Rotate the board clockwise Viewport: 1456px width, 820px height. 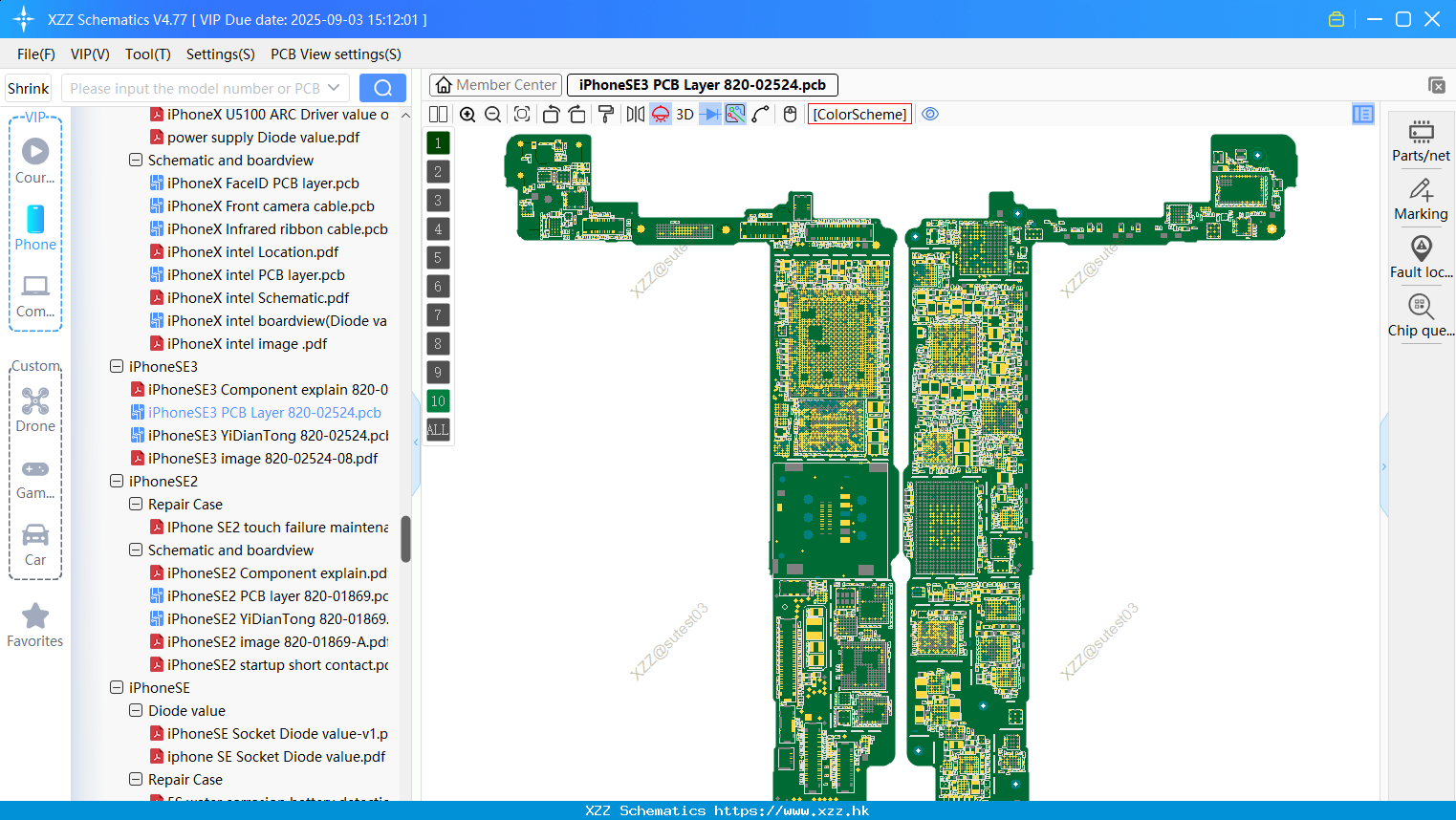tap(576, 114)
